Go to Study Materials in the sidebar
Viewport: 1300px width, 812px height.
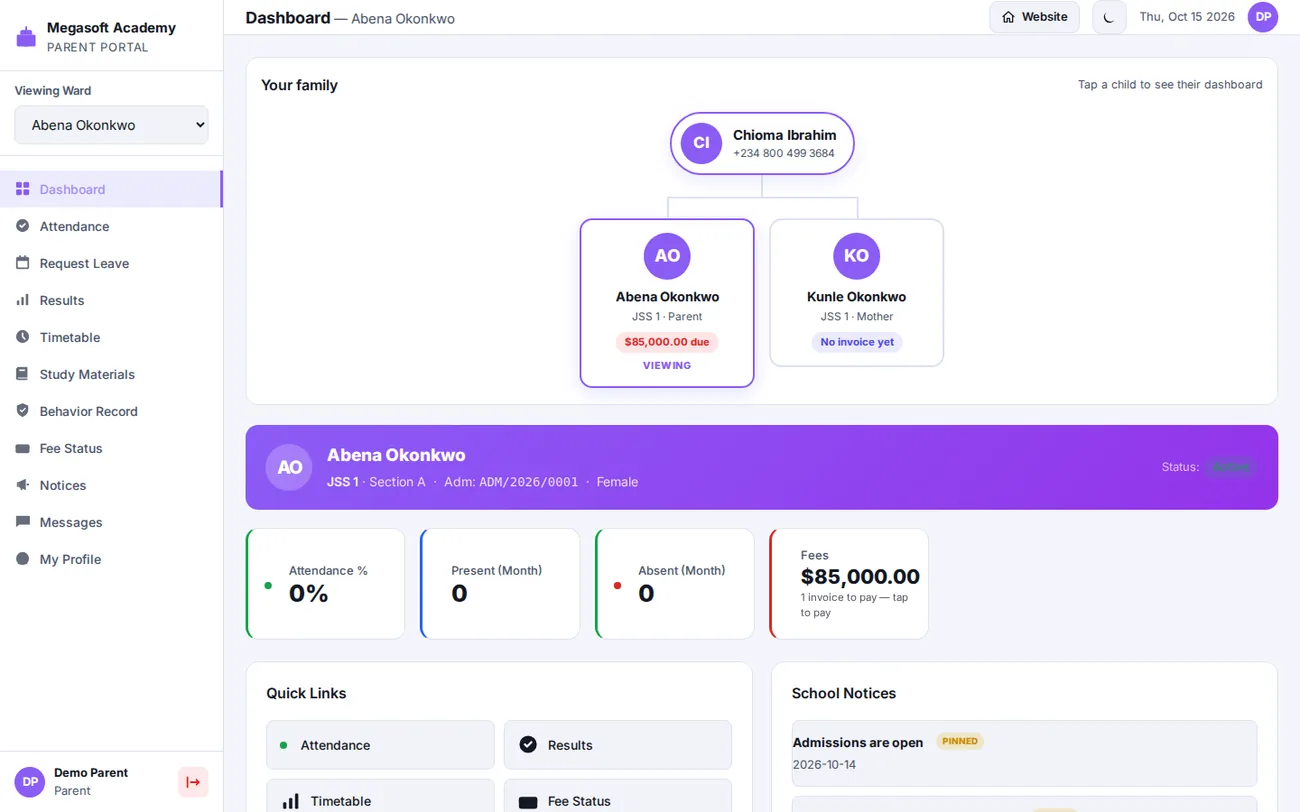[x=111, y=374]
